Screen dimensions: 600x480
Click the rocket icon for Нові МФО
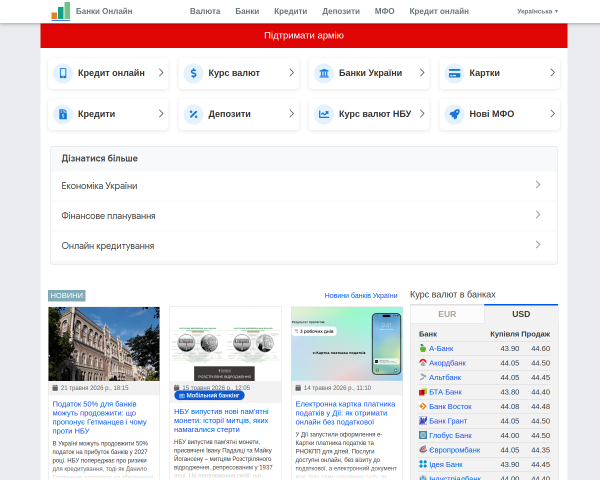tap(455, 114)
